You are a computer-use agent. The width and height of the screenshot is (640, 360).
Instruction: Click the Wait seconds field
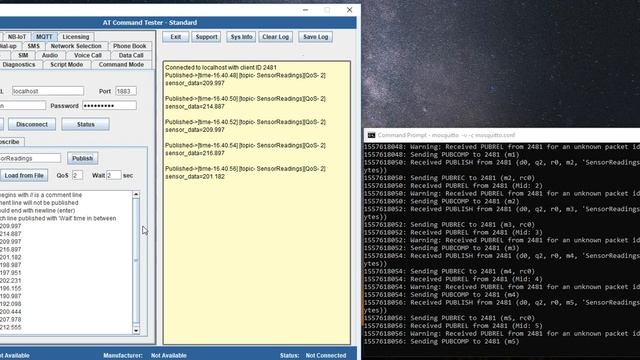click(x=113, y=176)
